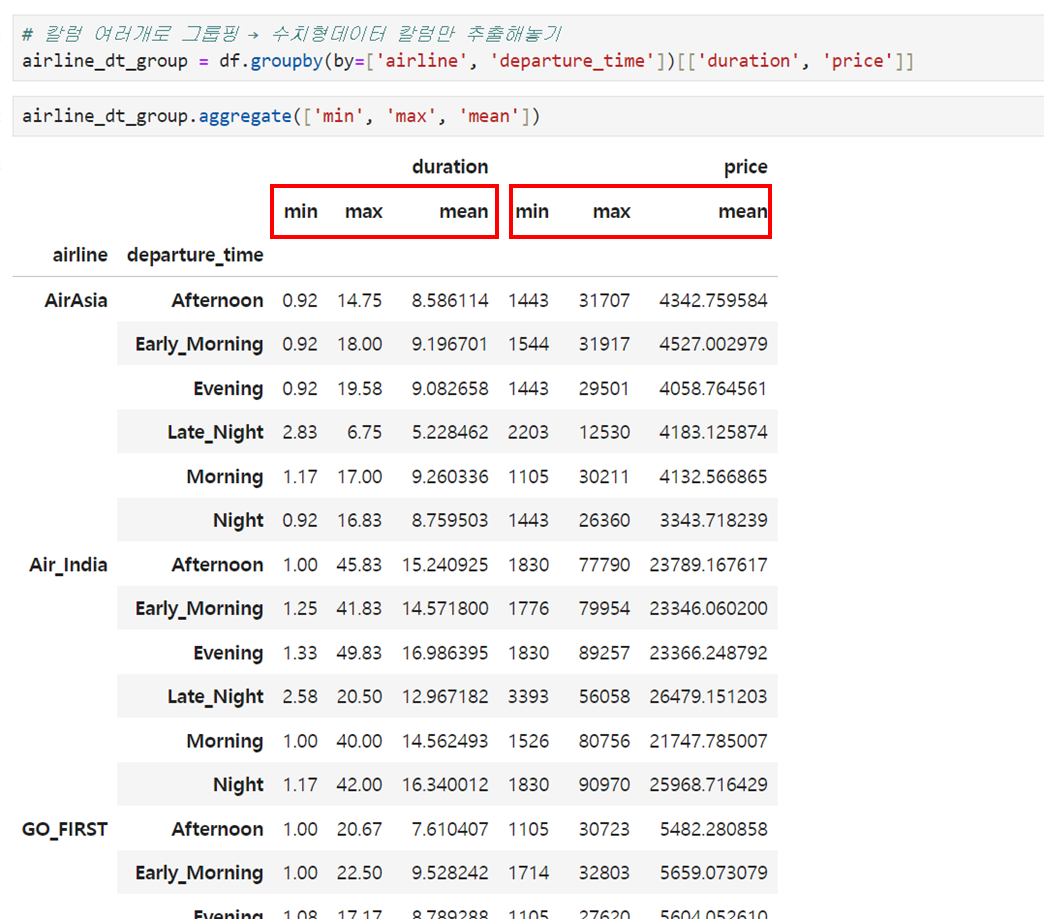Click the duration max value 45.83
The height and width of the screenshot is (919, 1044).
point(360,565)
